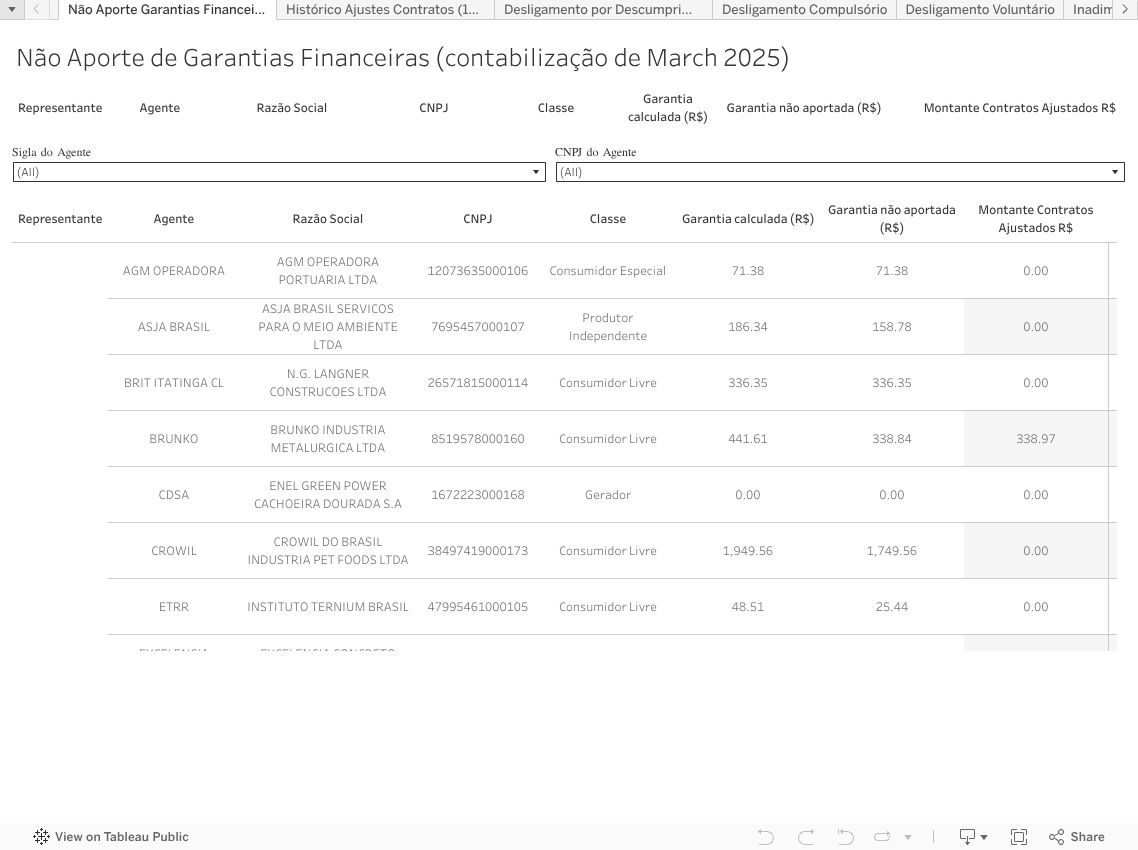1138x850 pixels.
Task: Click N.G. LANGNER CONSTRUCOES LTDA cell
Action: (x=327, y=383)
